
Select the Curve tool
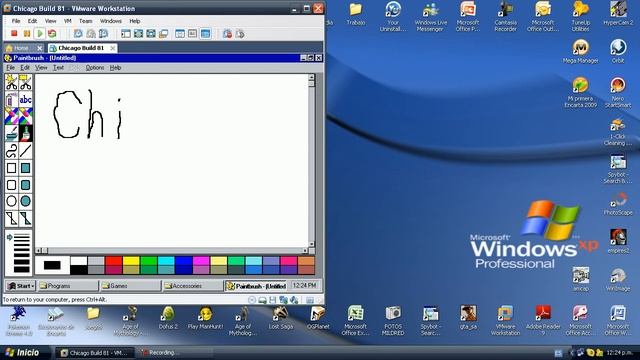coord(11,151)
